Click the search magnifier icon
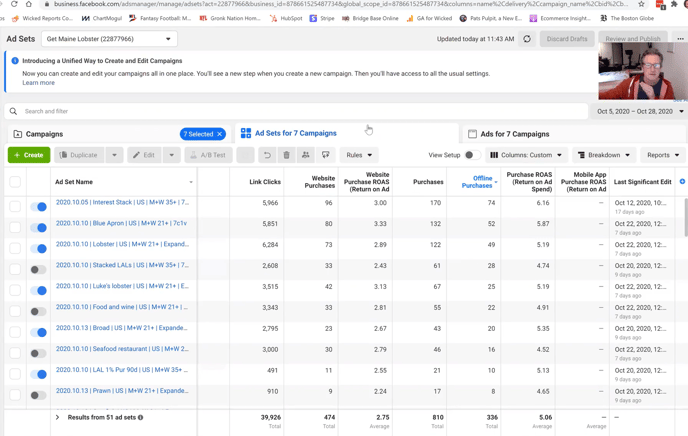 coord(14,111)
